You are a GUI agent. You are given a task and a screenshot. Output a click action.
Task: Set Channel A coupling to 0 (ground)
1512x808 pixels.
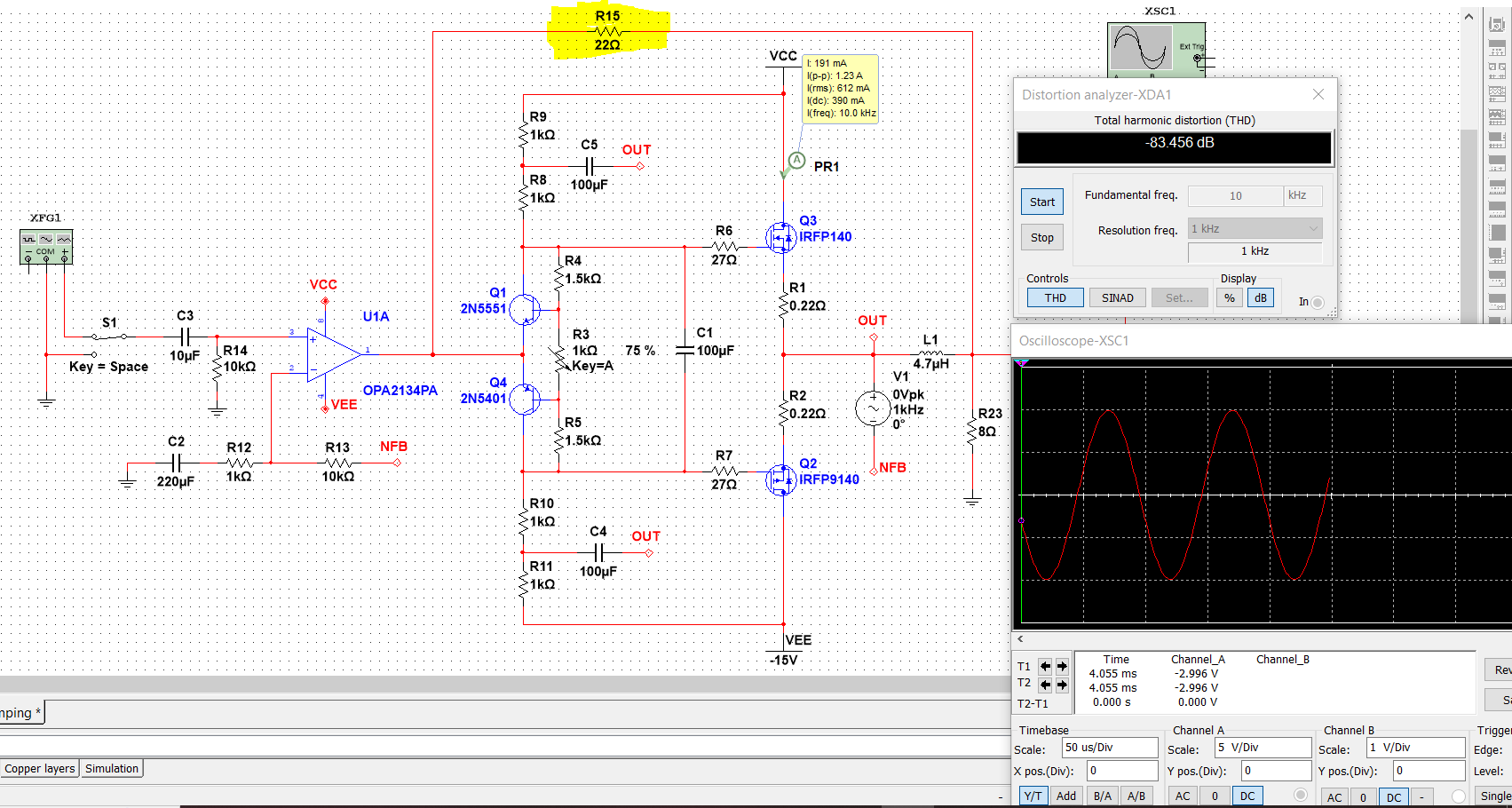click(x=1215, y=796)
